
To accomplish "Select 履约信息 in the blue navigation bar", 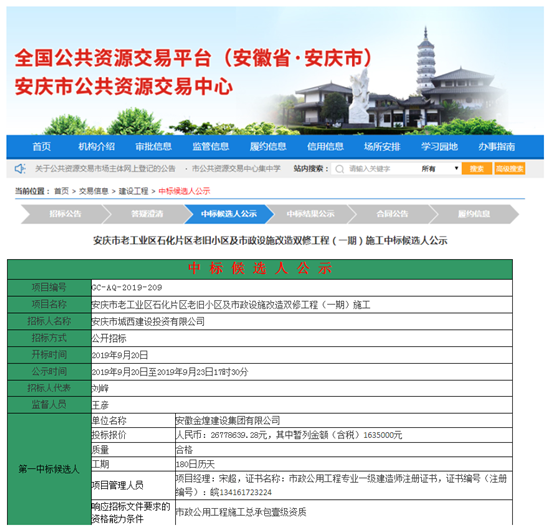I will coord(268,147).
